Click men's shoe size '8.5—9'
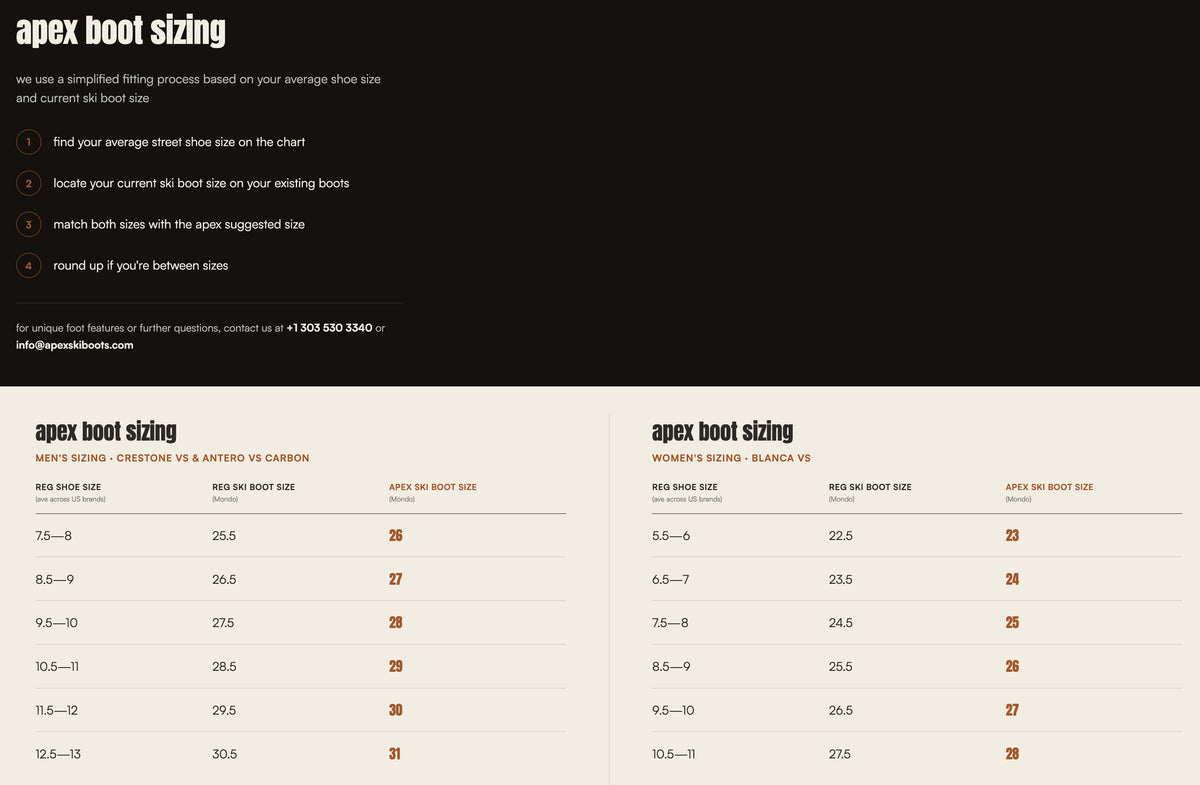 (x=54, y=579)
